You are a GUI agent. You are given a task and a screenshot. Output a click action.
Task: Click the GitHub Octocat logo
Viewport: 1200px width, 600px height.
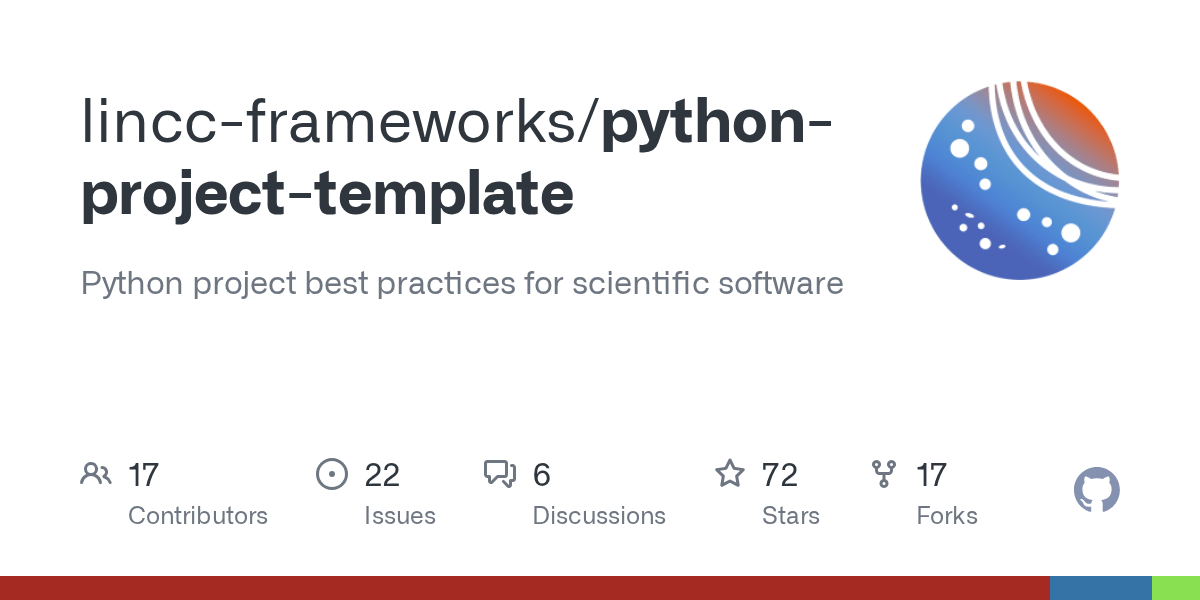point(1097,491)
